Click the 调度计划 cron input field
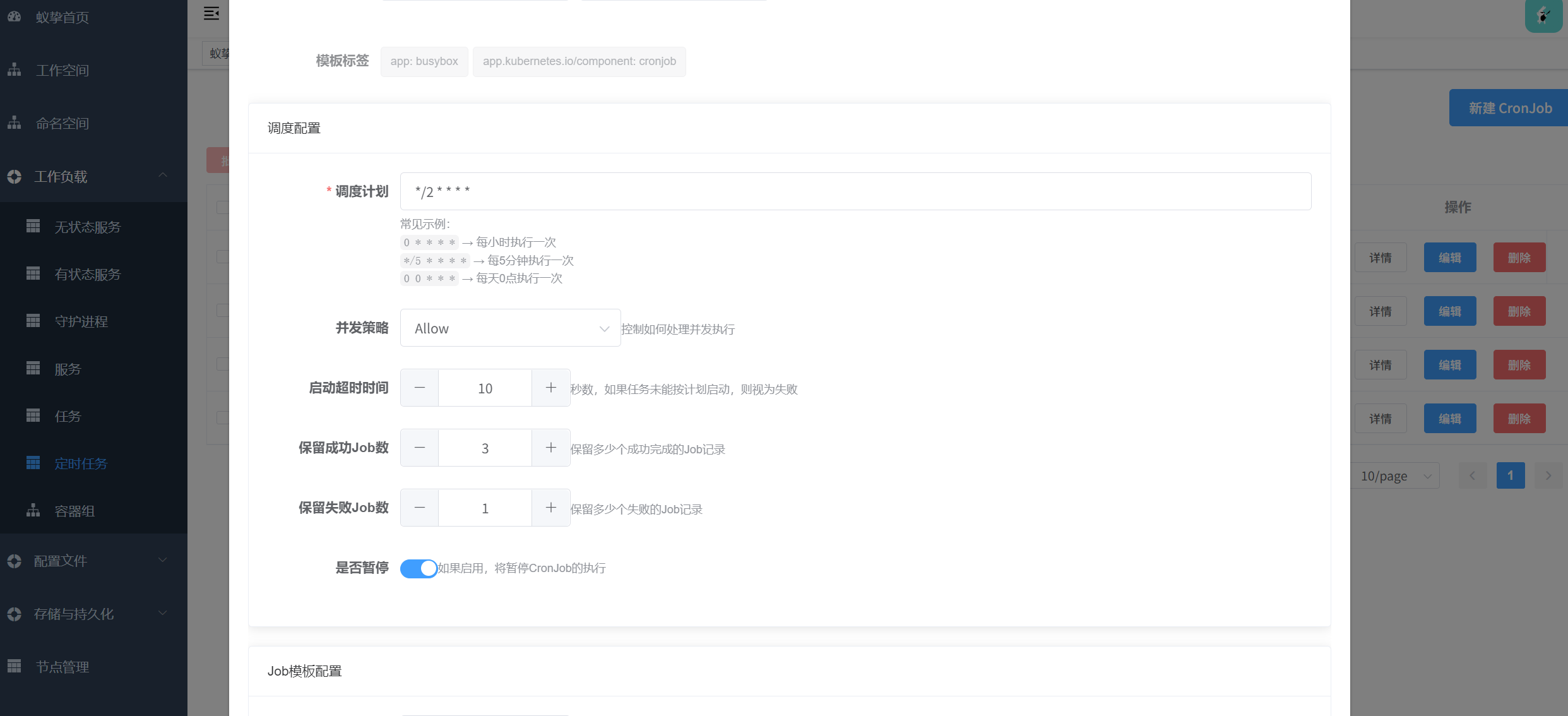This screenshot has height=716, width=1568. pos(855,191)
